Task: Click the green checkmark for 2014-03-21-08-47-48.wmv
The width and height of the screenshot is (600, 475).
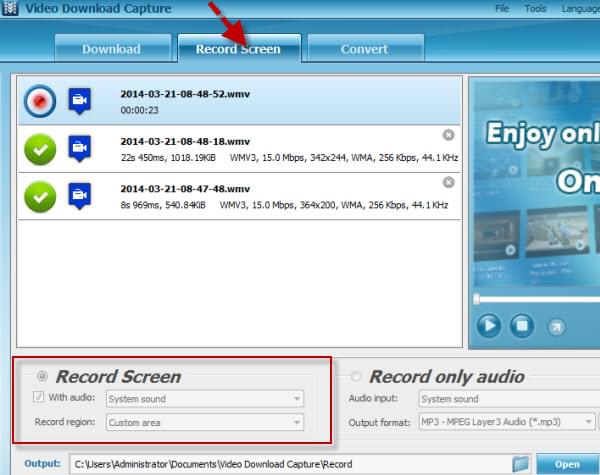Action: point(40,197)
